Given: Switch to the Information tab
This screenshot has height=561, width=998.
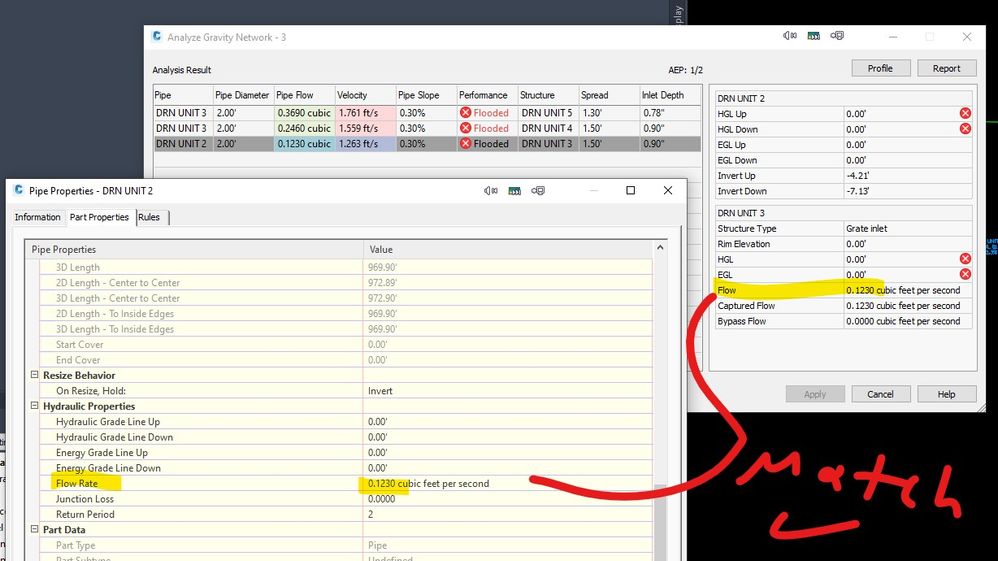Looking at the screenshot, I should pos(38,217).
